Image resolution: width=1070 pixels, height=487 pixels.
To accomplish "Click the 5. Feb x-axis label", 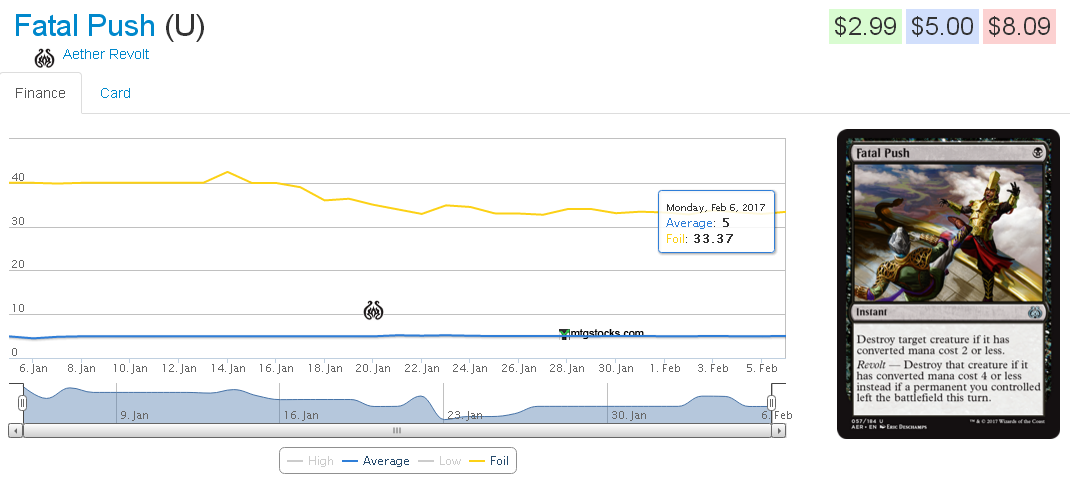I will [762, 368].
